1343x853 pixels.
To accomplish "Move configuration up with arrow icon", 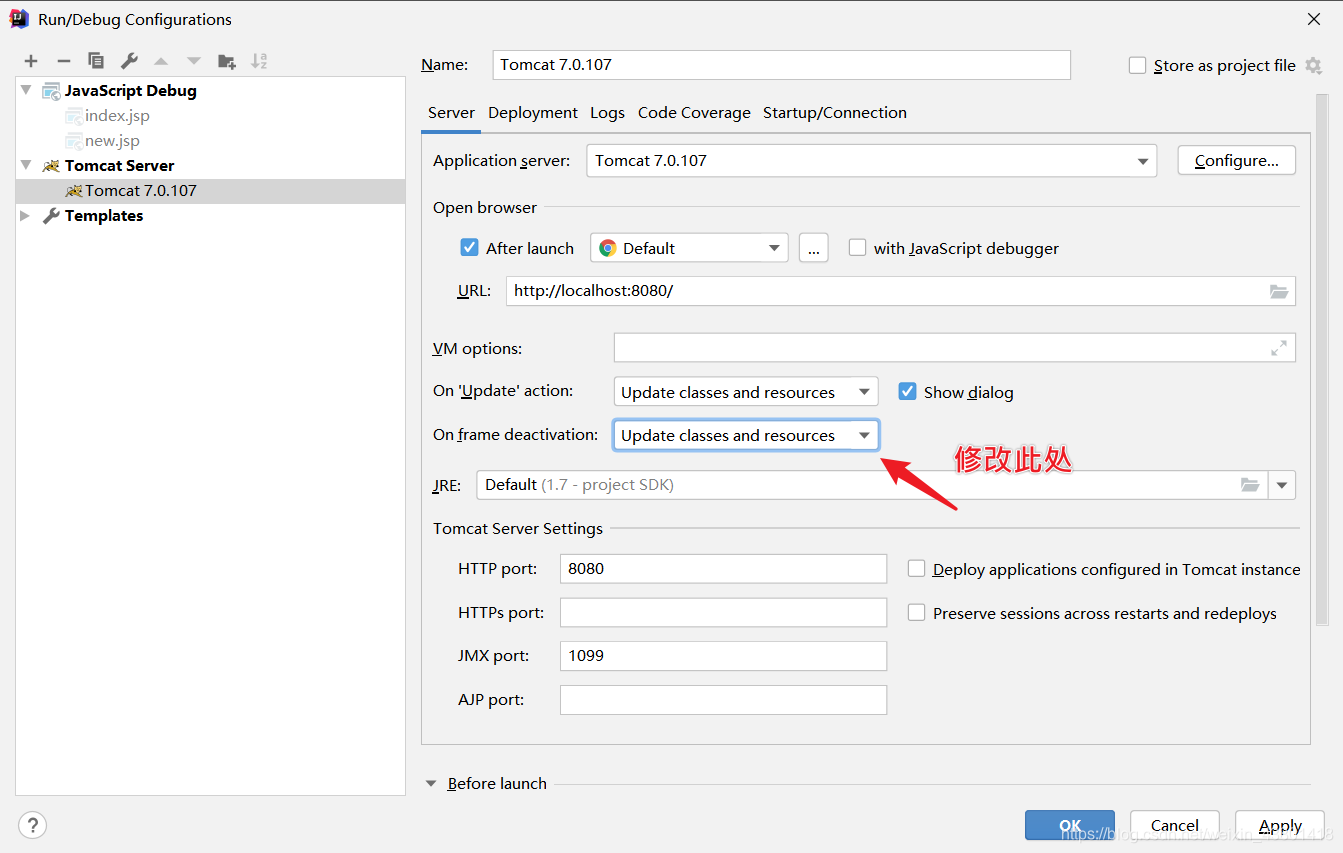I will 161,61.
